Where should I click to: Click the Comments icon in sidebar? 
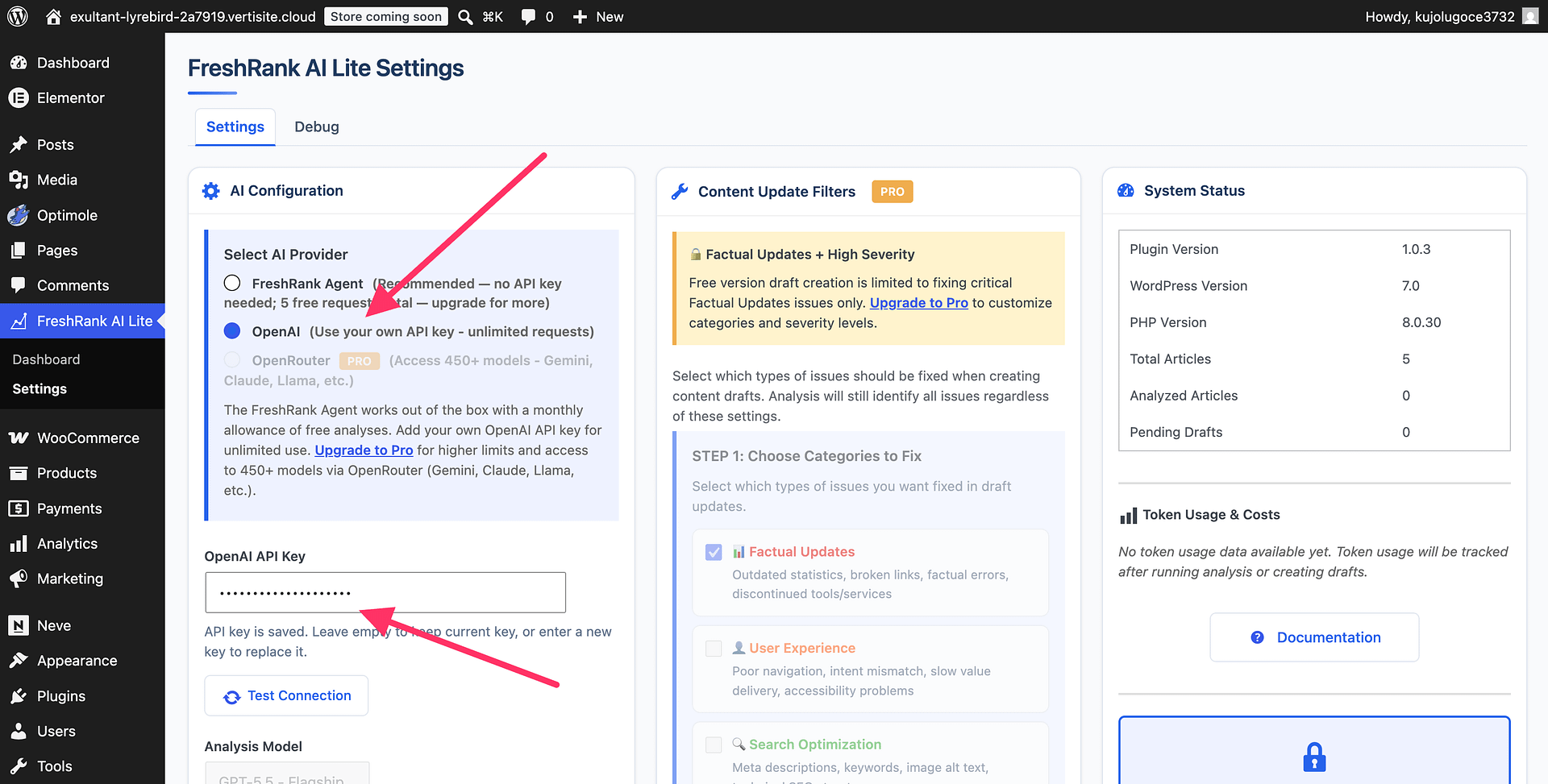pos(19,285)
